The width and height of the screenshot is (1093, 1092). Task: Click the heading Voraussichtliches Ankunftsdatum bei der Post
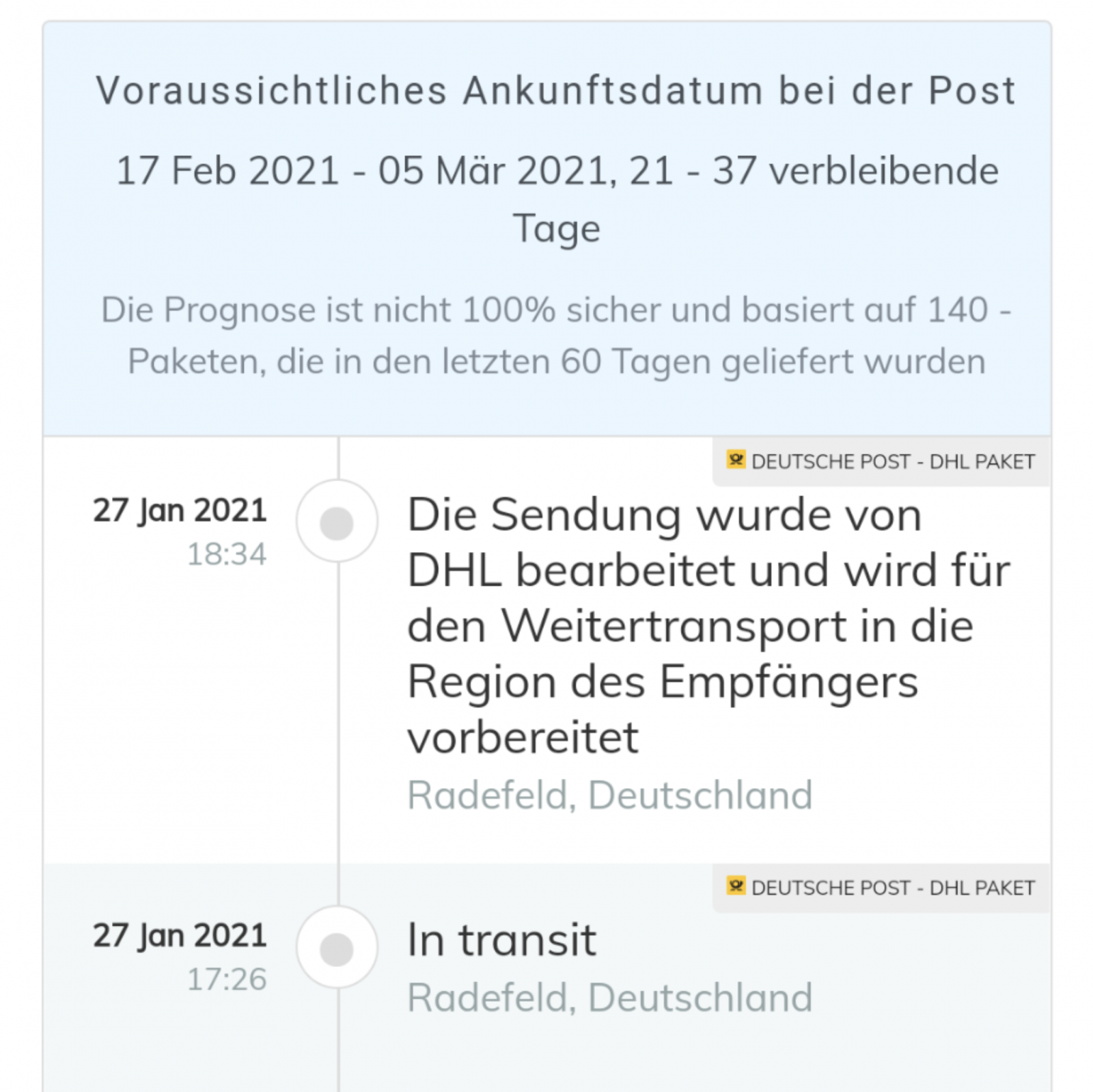coord(556,91)
